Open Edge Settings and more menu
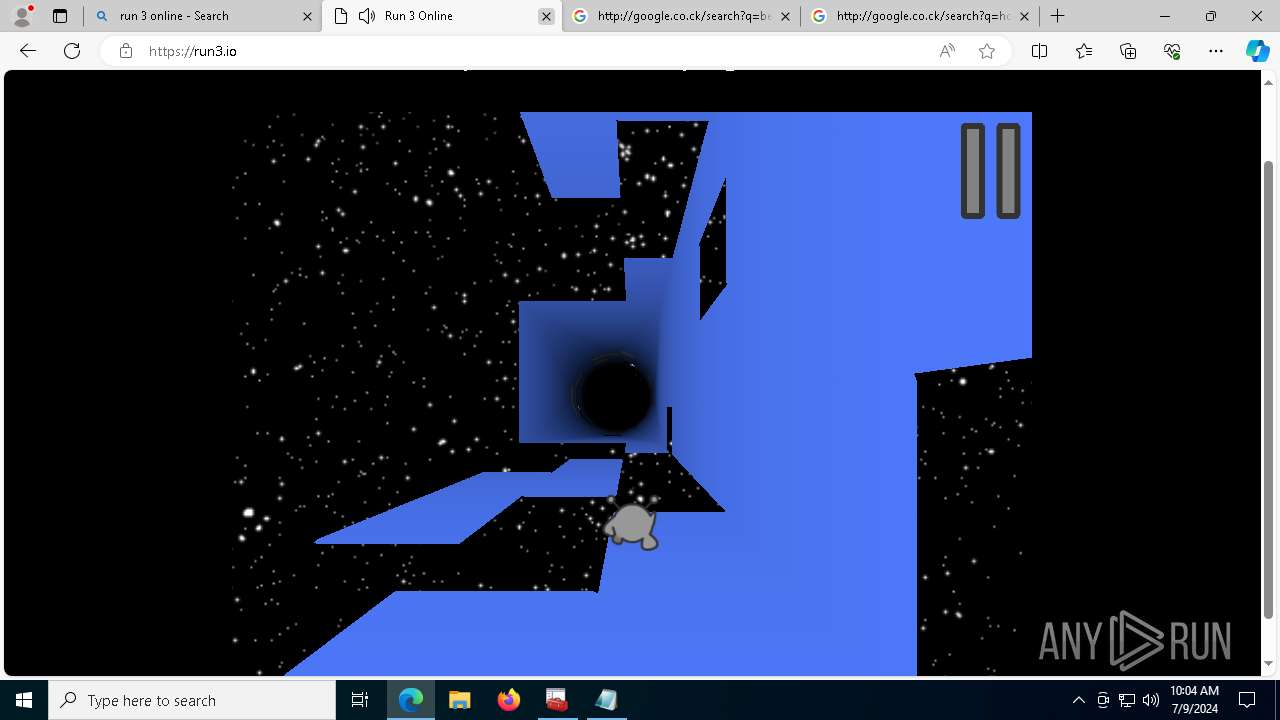1280x720 pixels. click(1216, 51)
